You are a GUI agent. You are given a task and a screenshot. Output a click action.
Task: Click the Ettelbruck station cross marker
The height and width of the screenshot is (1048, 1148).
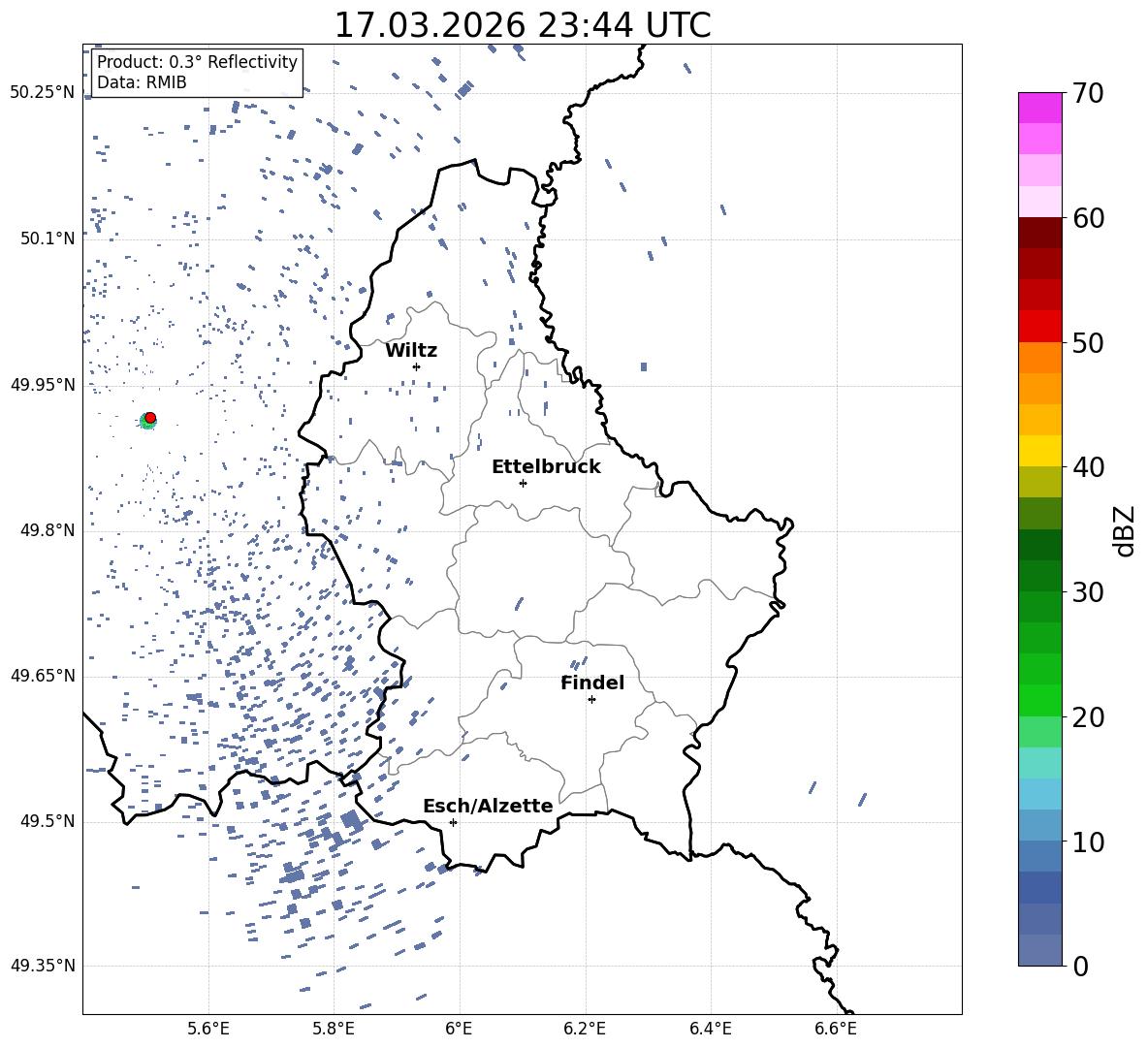(x=523, y=483)
